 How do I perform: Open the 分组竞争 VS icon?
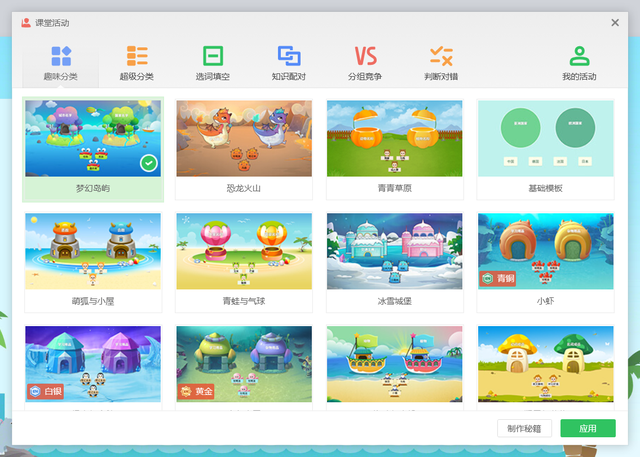[365, 56]
